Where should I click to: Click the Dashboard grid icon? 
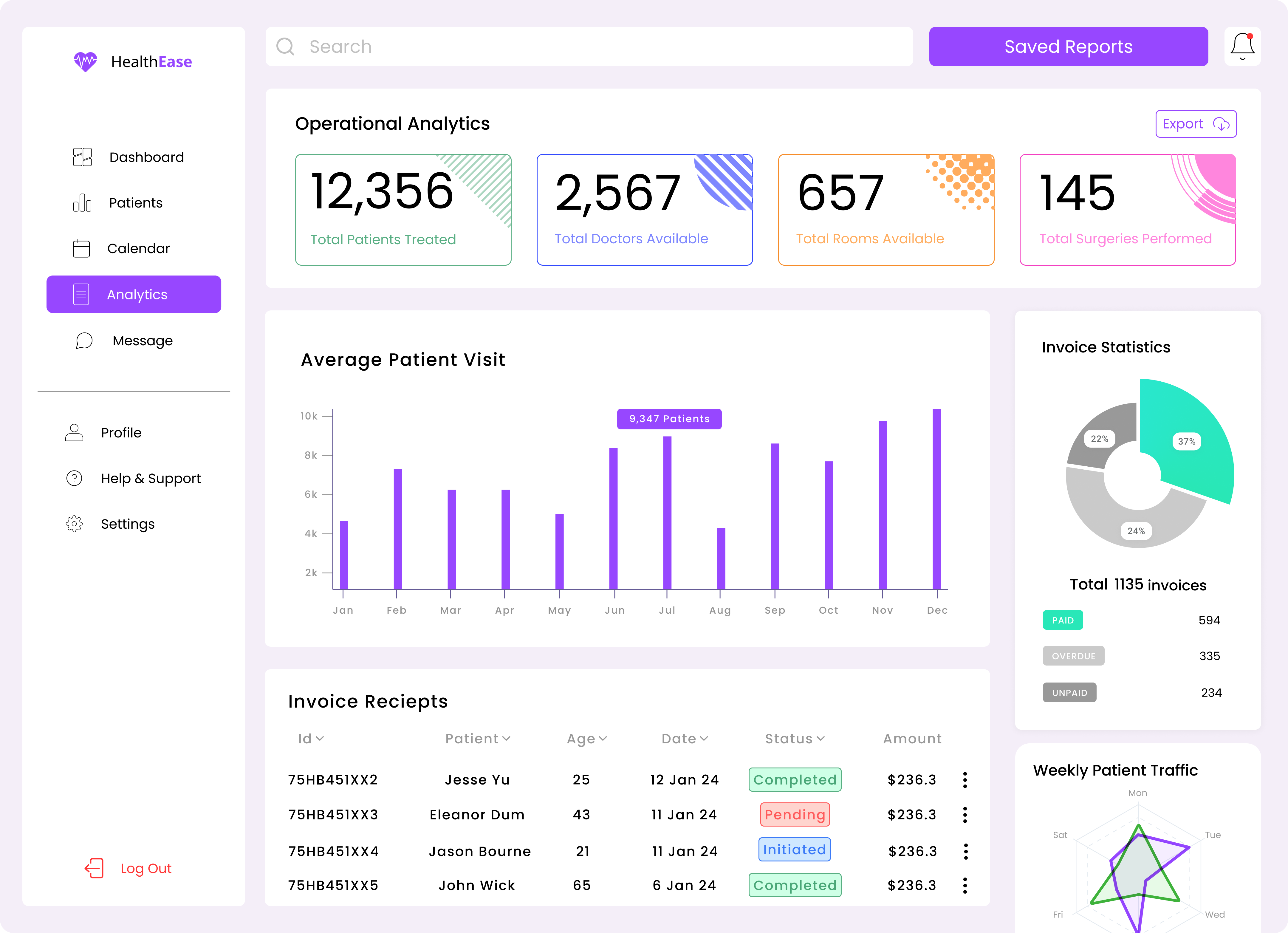click(82, 157)
